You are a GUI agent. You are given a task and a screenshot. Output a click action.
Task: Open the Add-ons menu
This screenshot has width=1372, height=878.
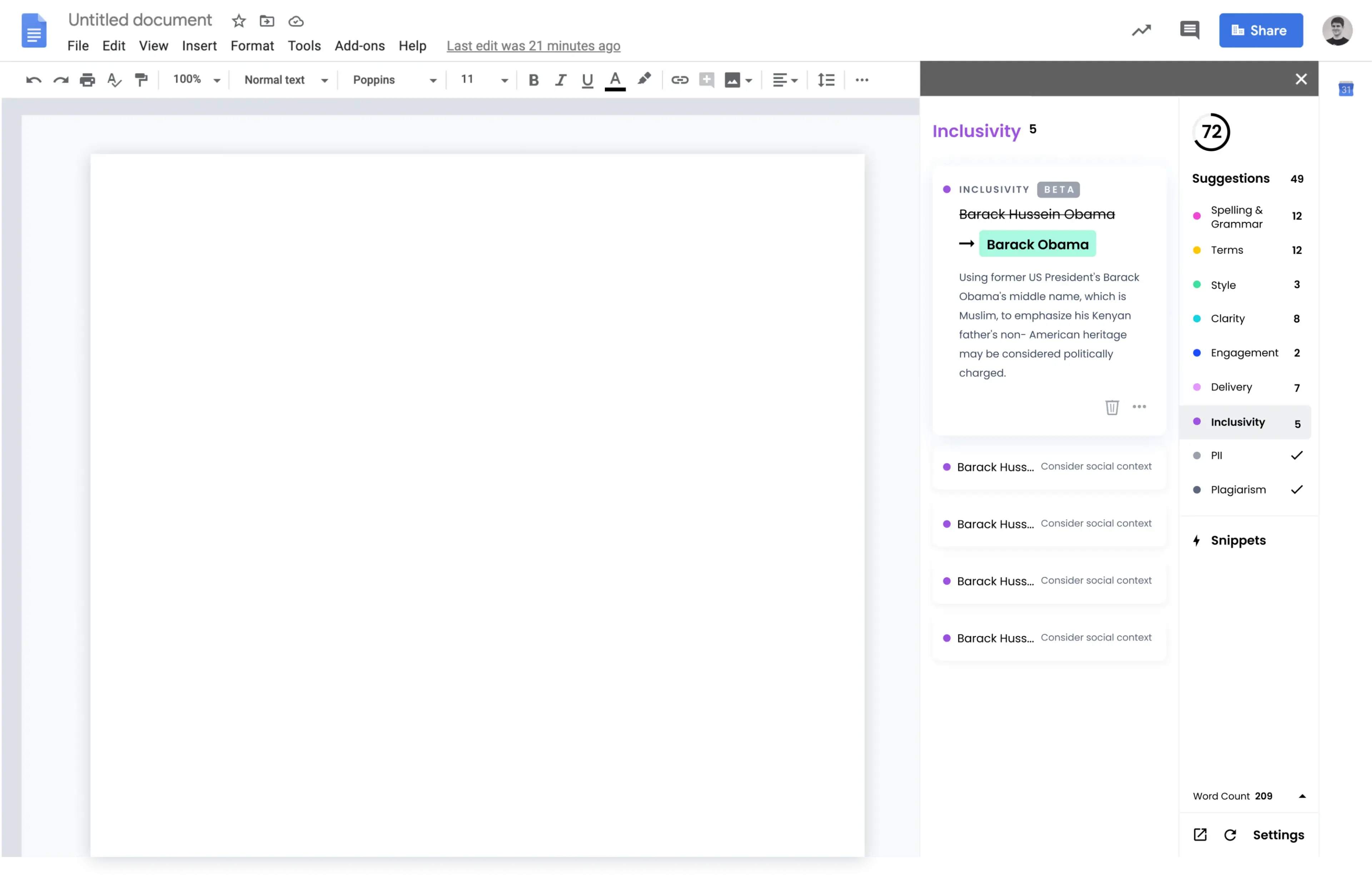[359, 46]
